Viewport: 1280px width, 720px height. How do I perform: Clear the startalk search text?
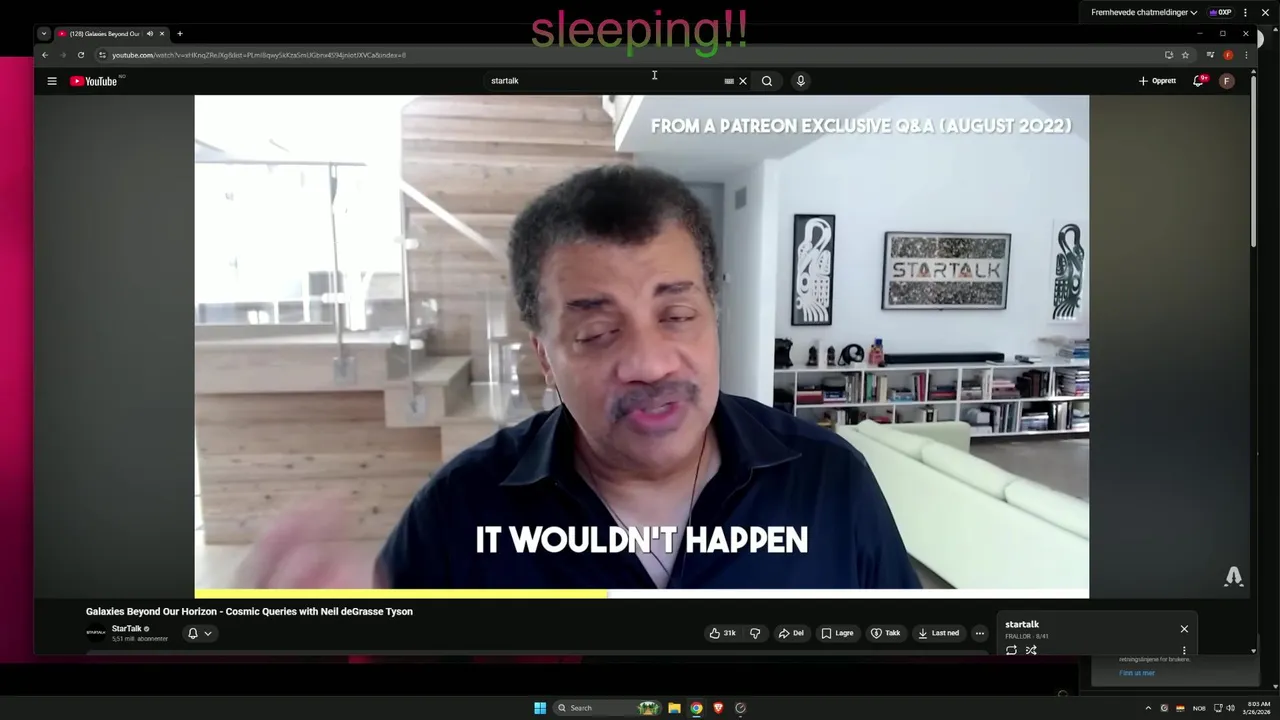coord(743,81)
